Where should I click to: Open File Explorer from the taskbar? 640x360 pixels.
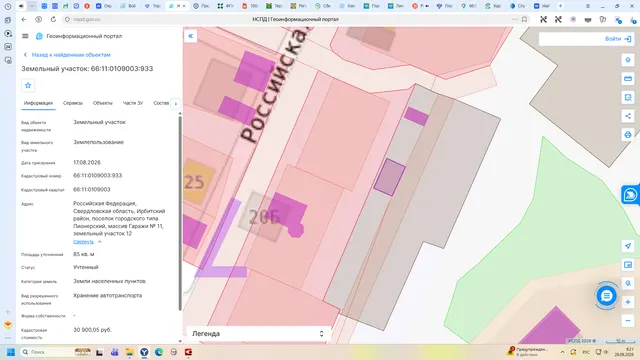click(129, 352)
